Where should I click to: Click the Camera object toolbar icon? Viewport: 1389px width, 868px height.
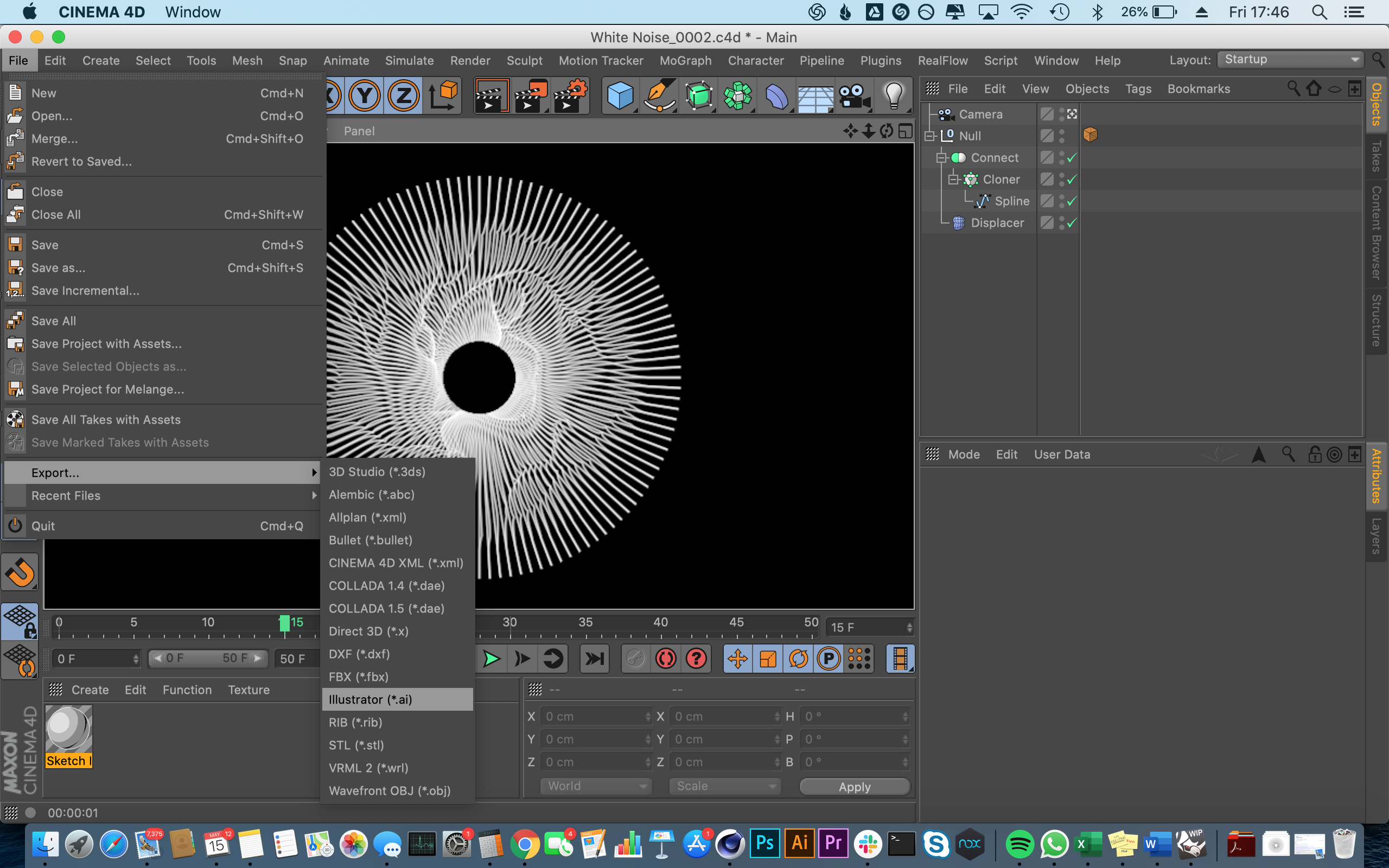pos(854,95)
